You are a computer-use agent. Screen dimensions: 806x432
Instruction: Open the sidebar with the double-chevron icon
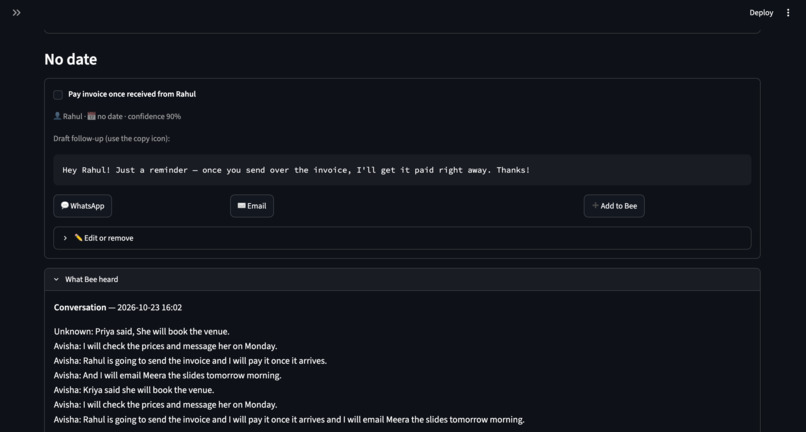point(16,13)
